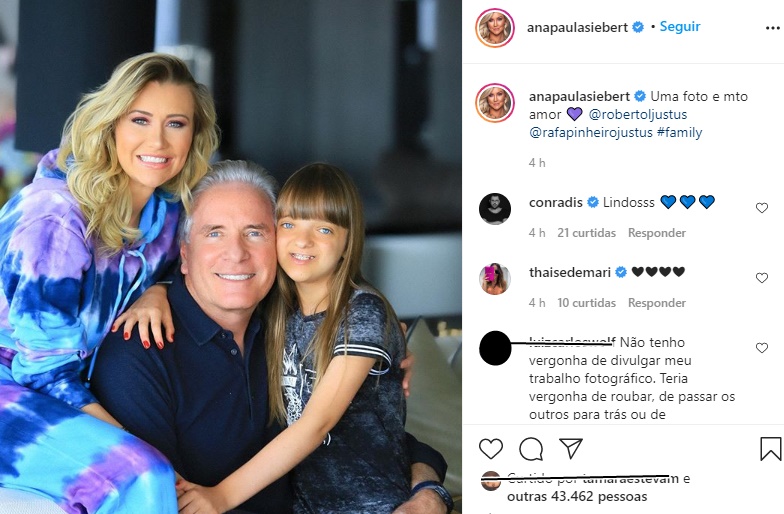Screen dimensions: 784x514
Task: Like the conradis comment
Action: tap(762, 208)
